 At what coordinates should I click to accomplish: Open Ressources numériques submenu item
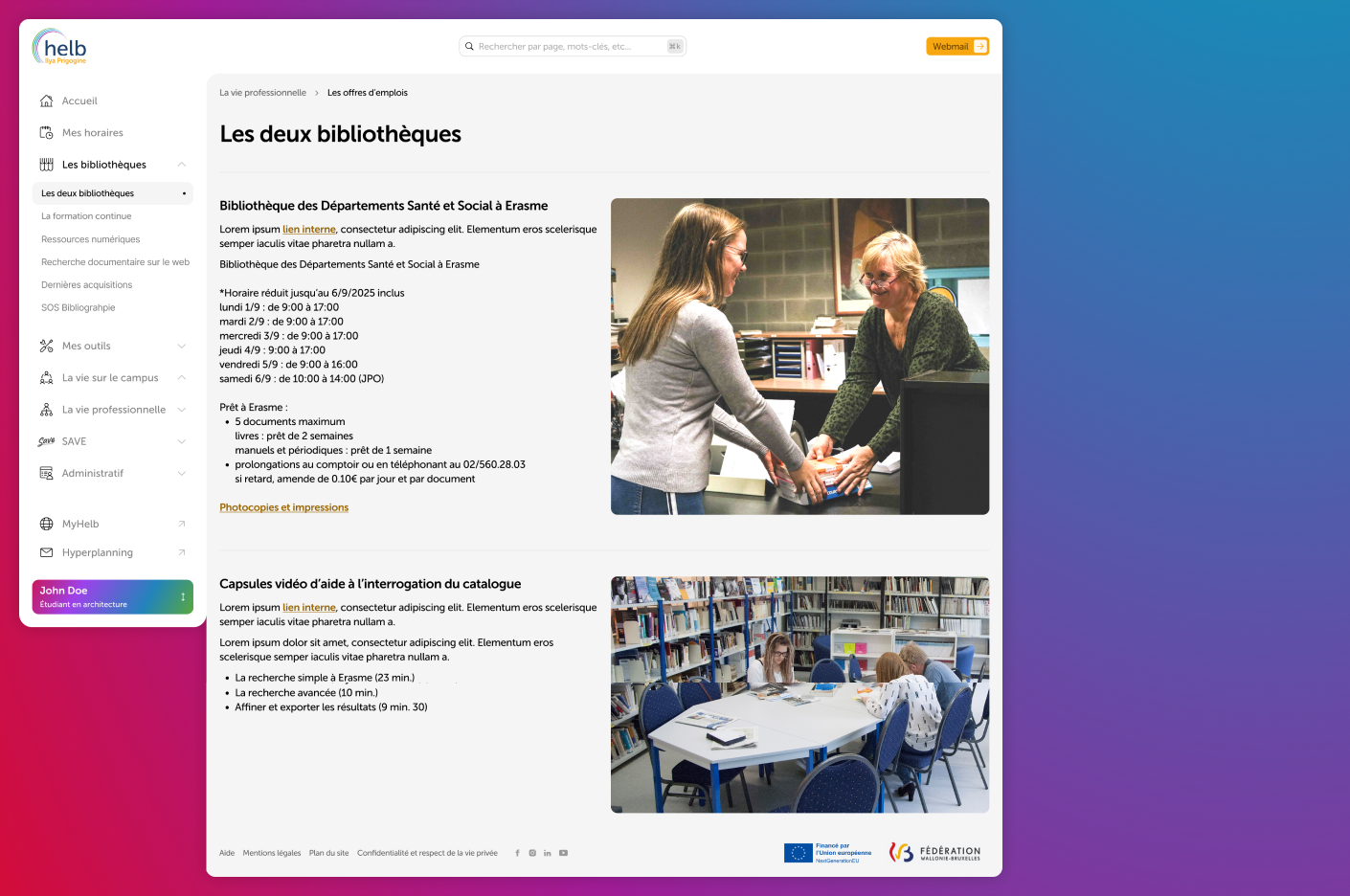coord(90,239)
